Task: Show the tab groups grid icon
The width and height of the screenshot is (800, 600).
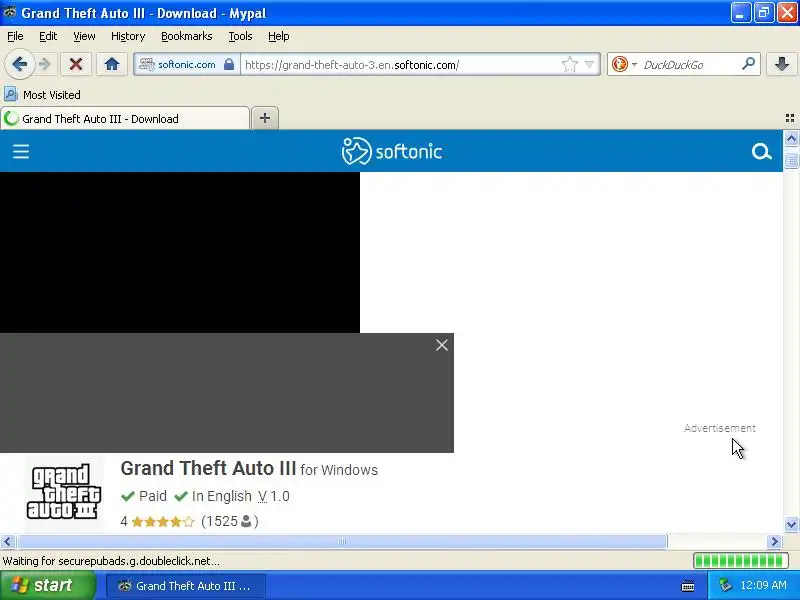Action: (790, 118)
